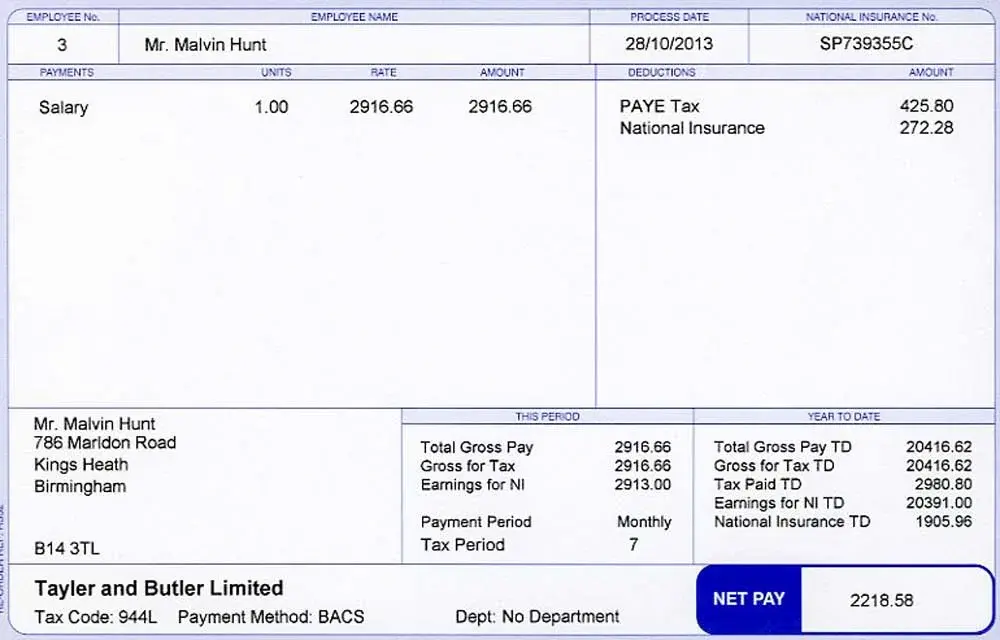Select the Kings Heath address line
Screen dimensions: 1000x640
tap(81, 465)
